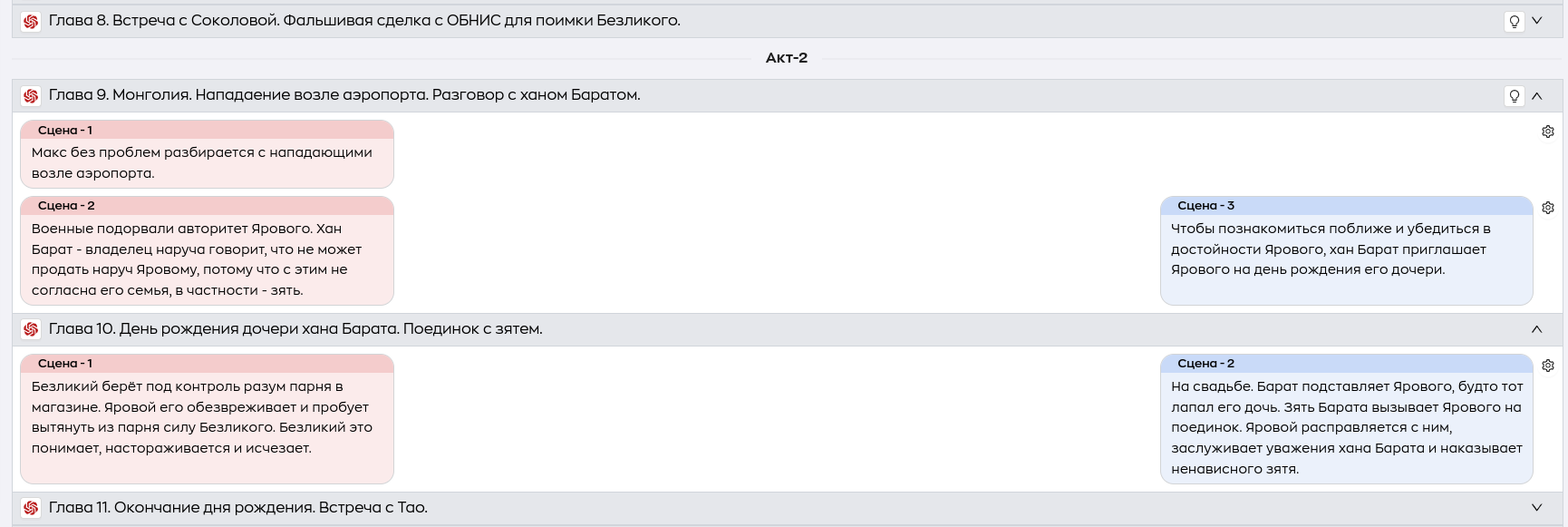The image size is (1568, 527).
Task: Click the lightbulb icon on Глава 9 row
Action: [1515, 95]
